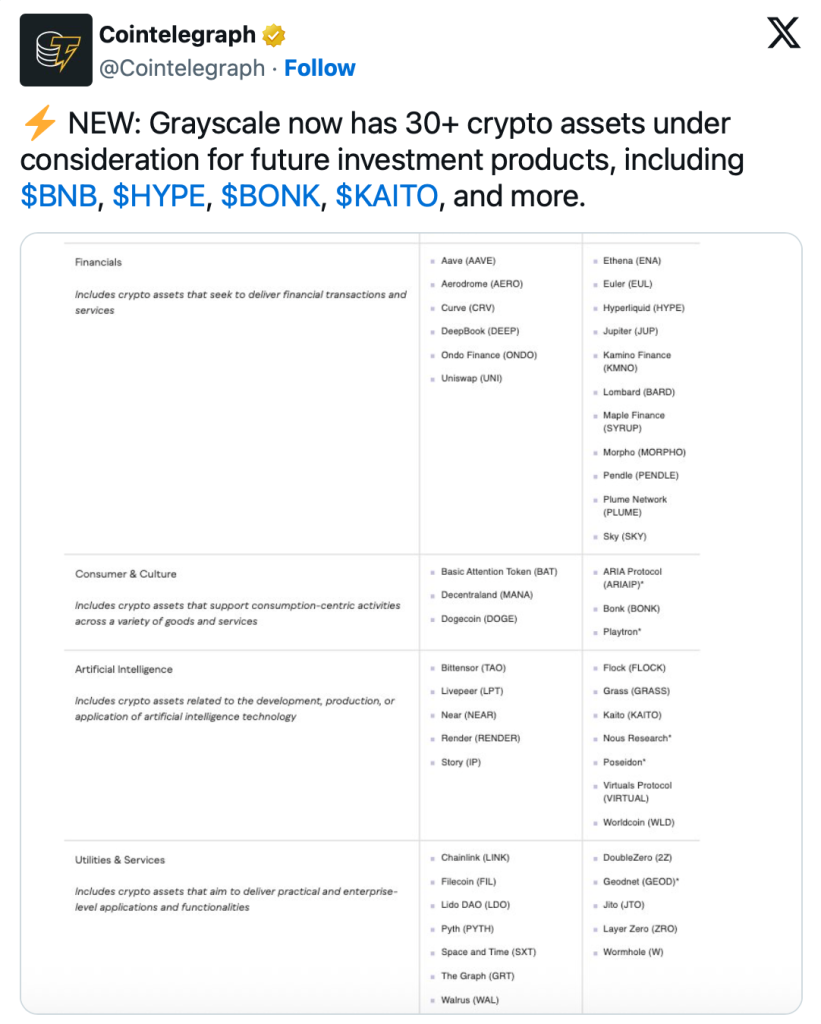The image size is (821, 1024).
Task: Open the $BNB cashtag
Action: pyautogui.click(x=58, y=195)
